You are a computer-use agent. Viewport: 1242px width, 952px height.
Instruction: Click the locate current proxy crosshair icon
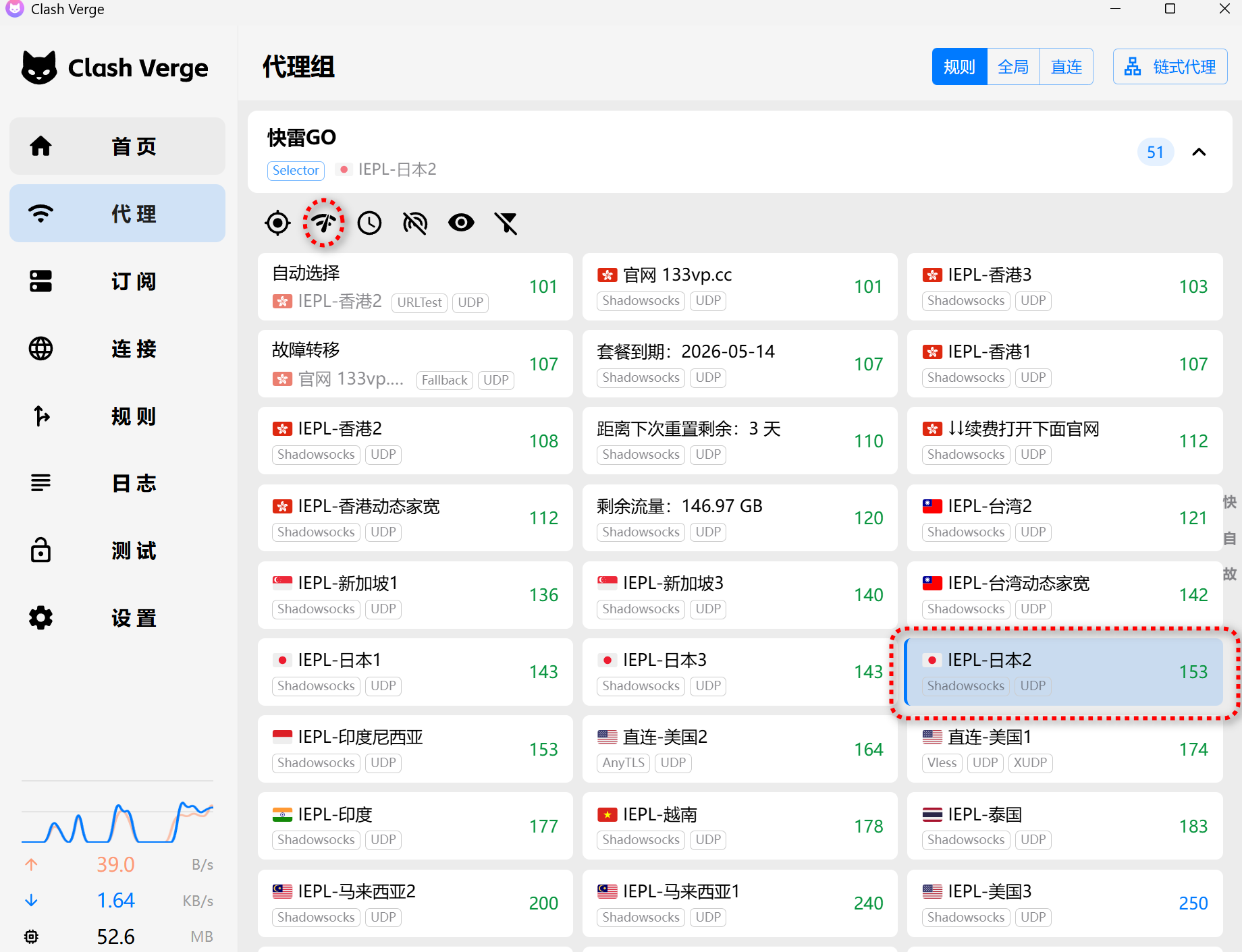tap(277, 223)
